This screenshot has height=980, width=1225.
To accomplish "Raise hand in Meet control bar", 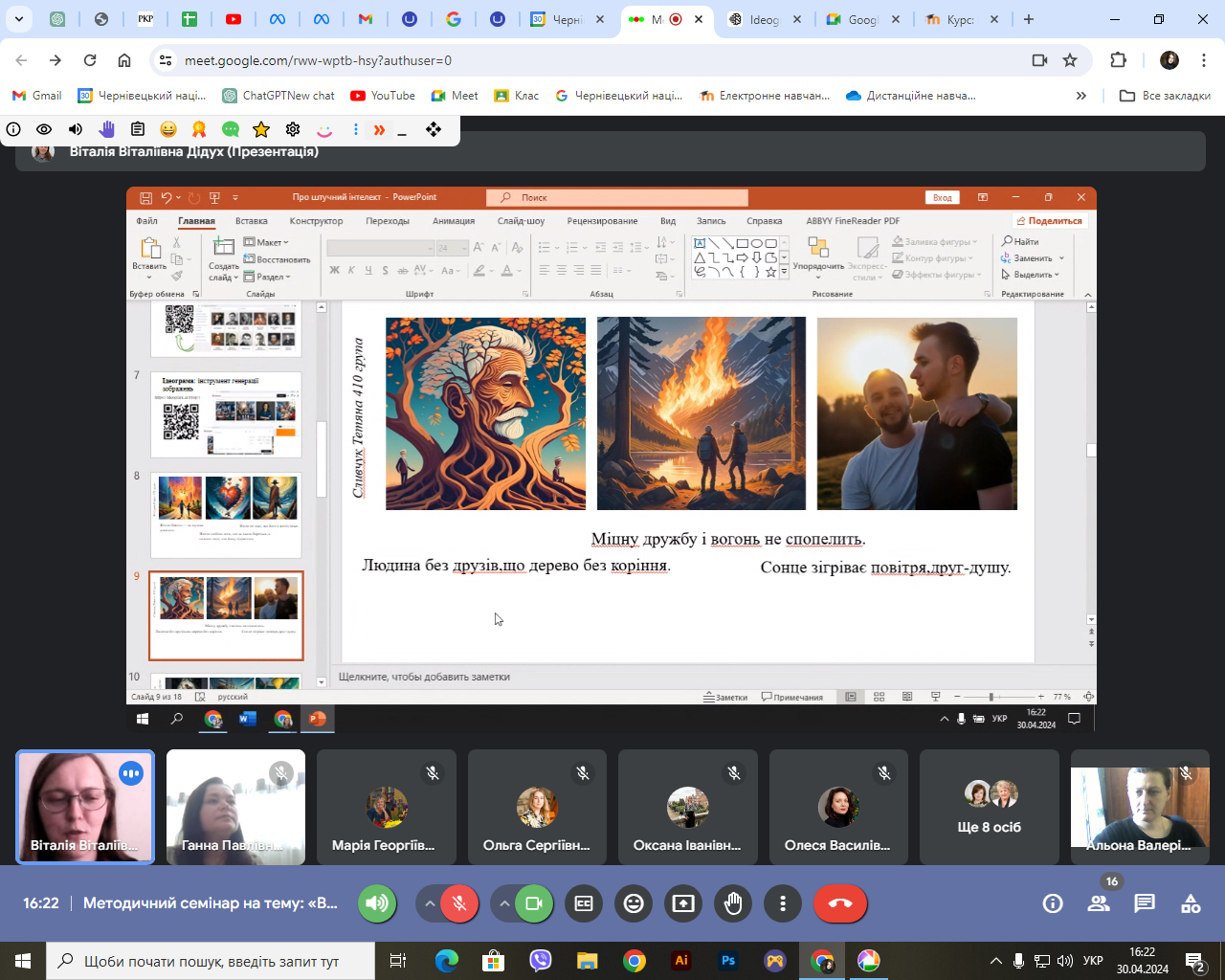I will point(733,903).
